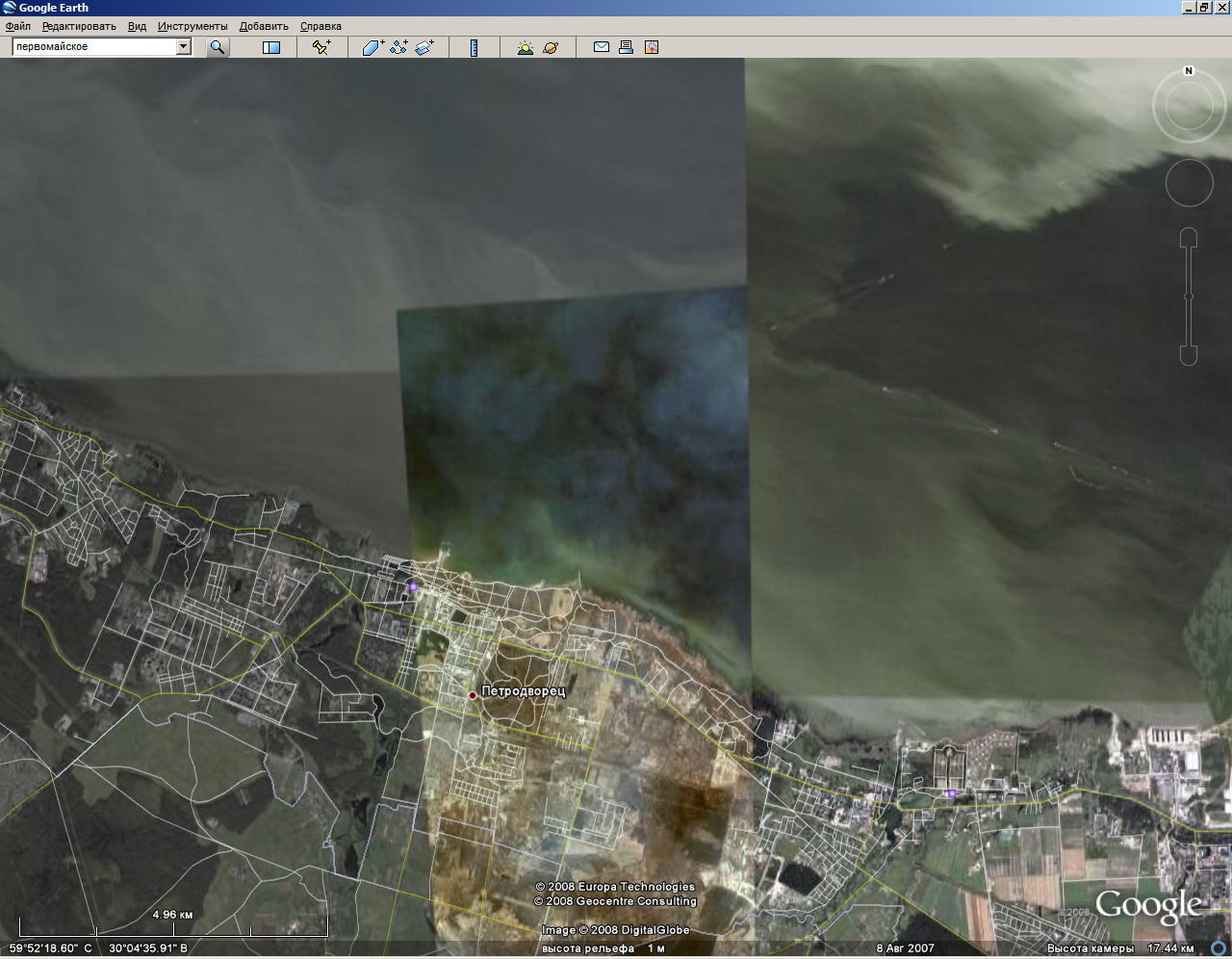Screen dimensions: 1232x959
Task: Select the add path tool
Action: click(x=398, y=47)
